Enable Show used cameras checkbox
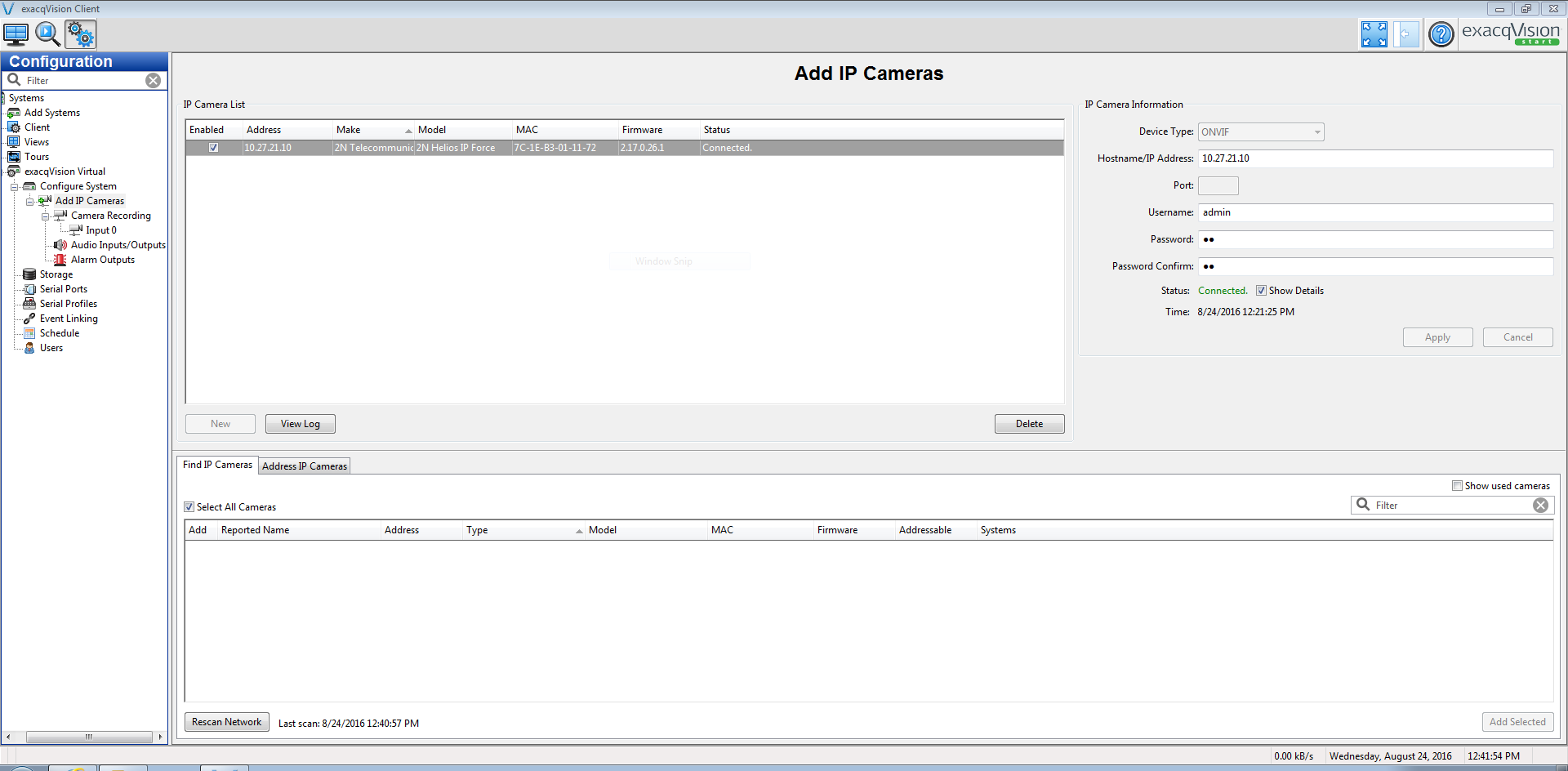This screenshot has width=1568, height=771. point(1457,486)
